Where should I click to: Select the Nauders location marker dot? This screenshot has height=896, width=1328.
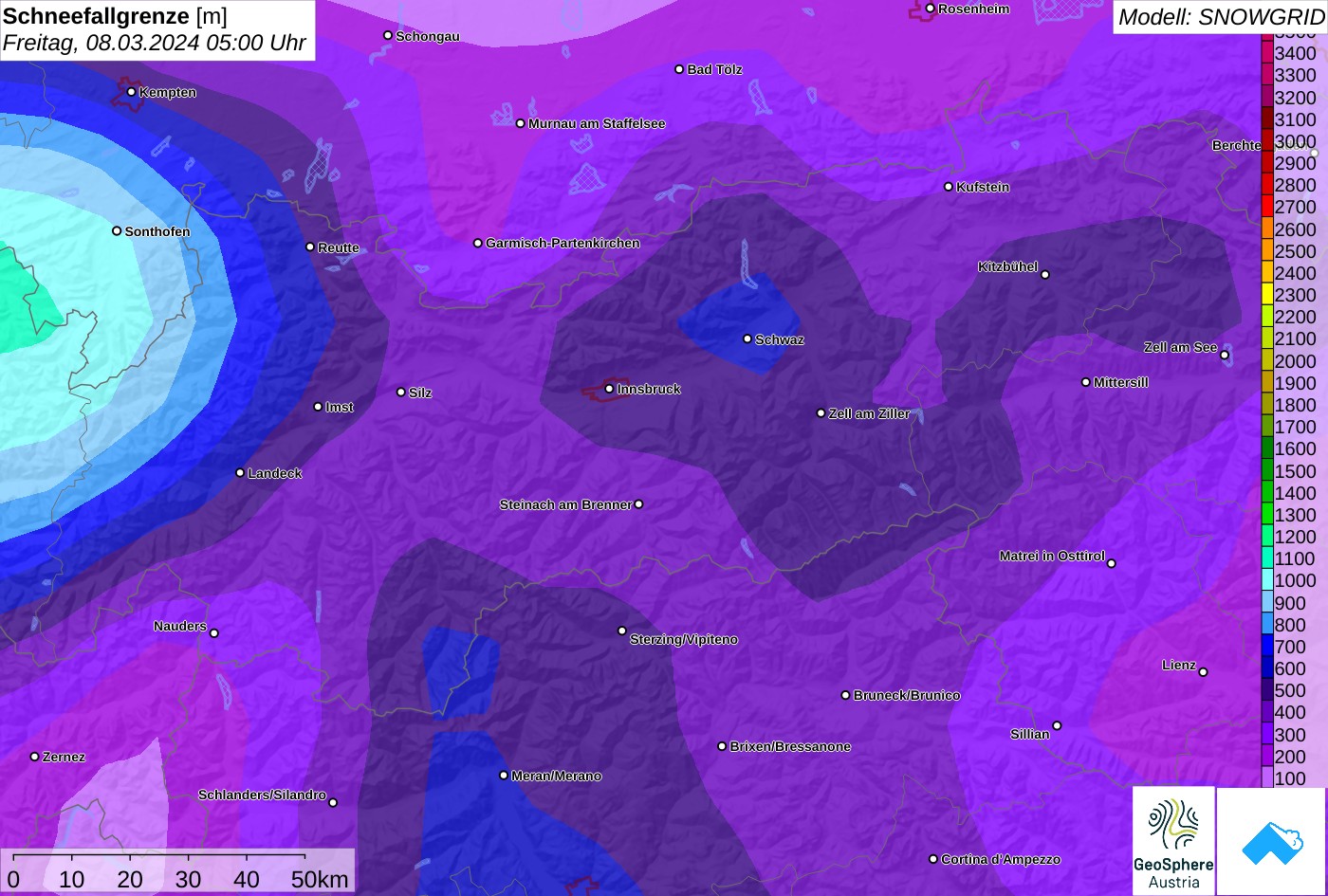pos(213,633)
